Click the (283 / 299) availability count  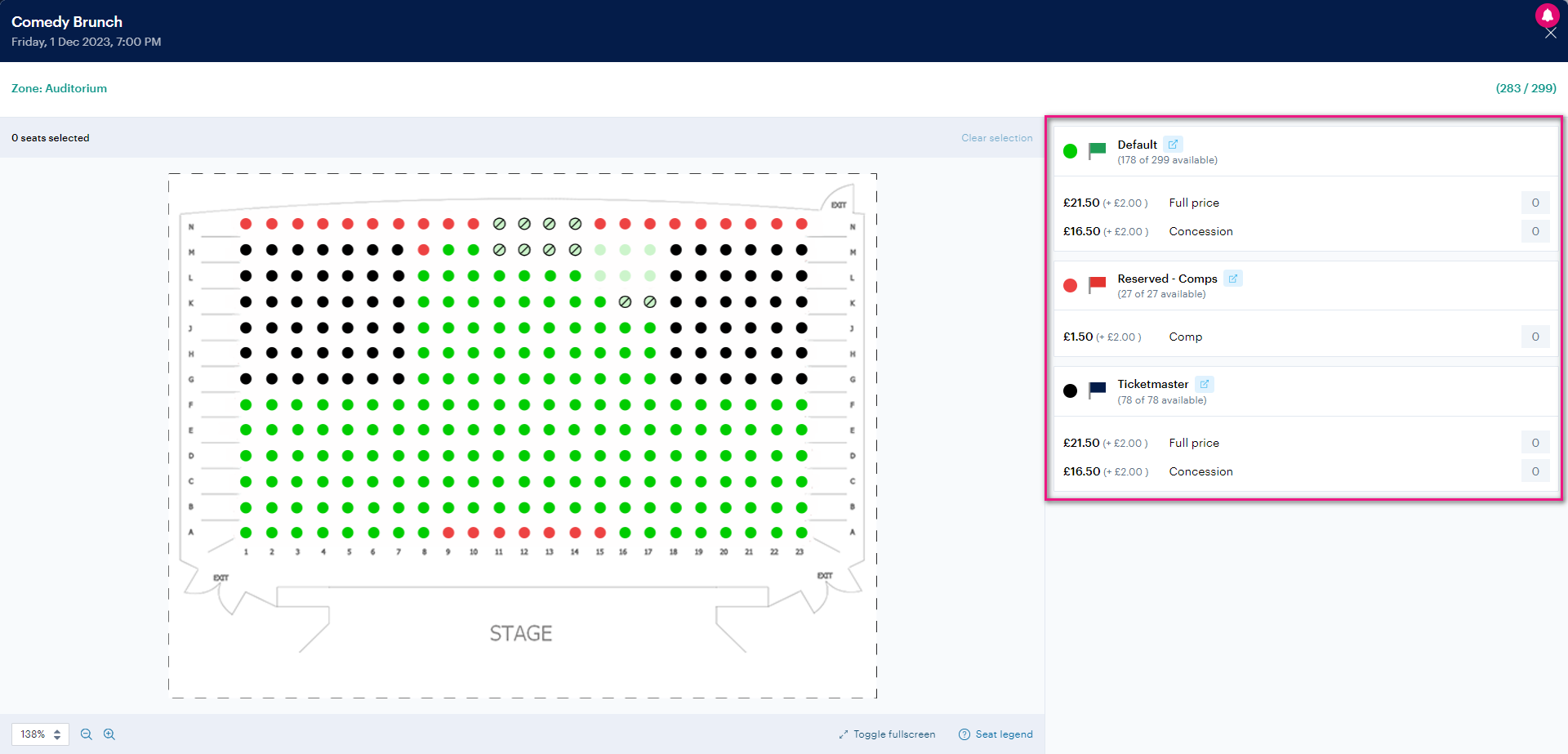1526,88
